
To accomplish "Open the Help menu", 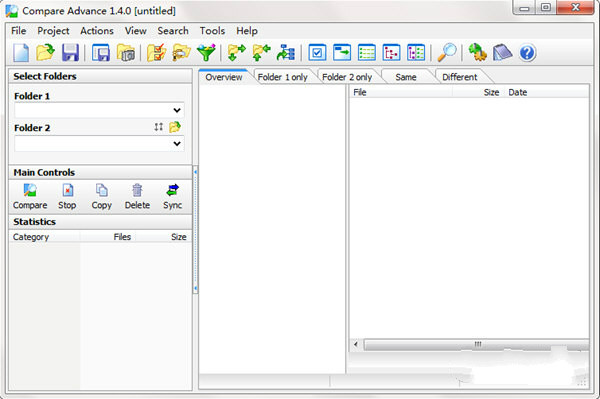I will [x=246, y=31].
